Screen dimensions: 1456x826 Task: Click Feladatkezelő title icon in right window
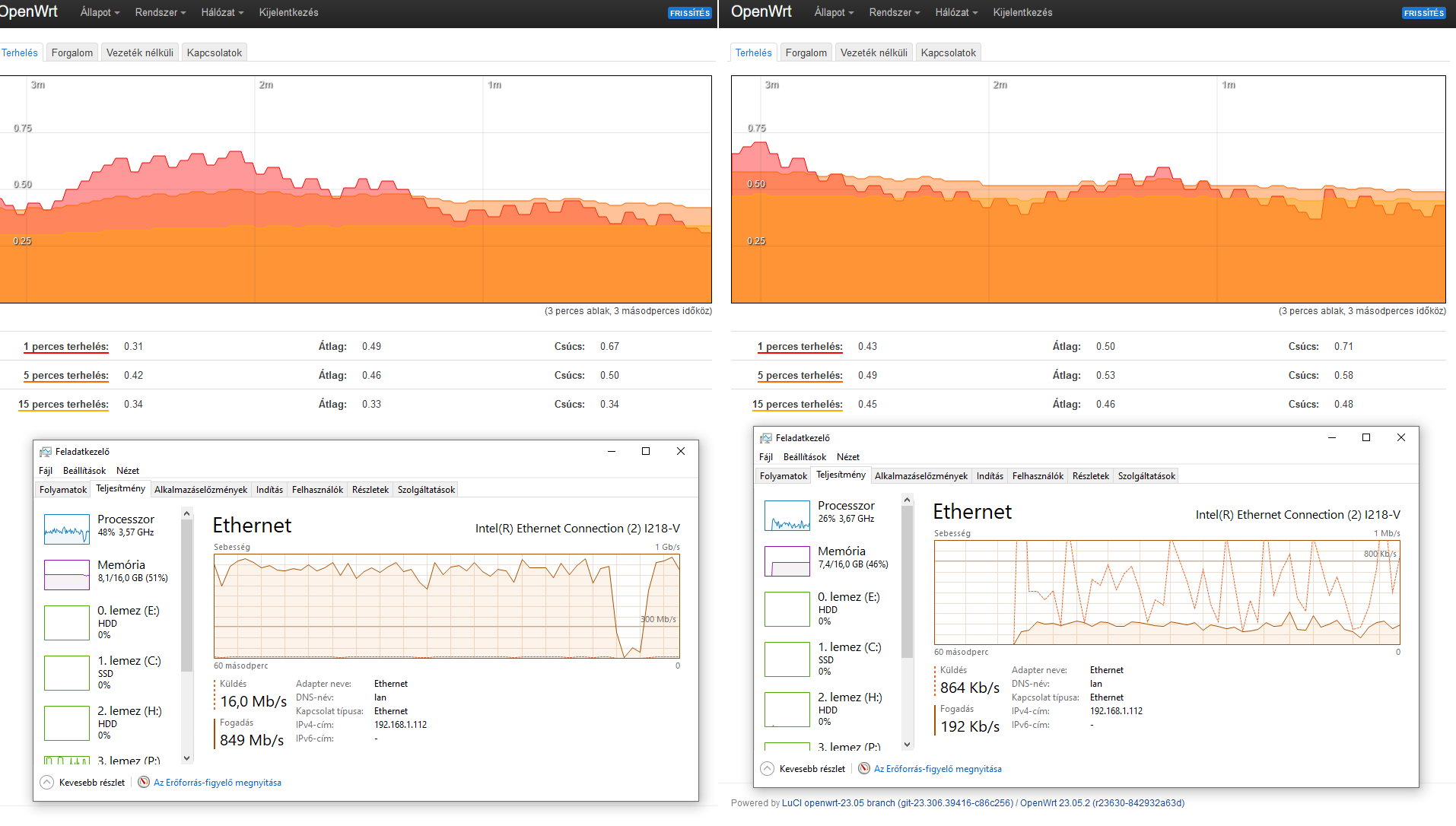(766, 438)
